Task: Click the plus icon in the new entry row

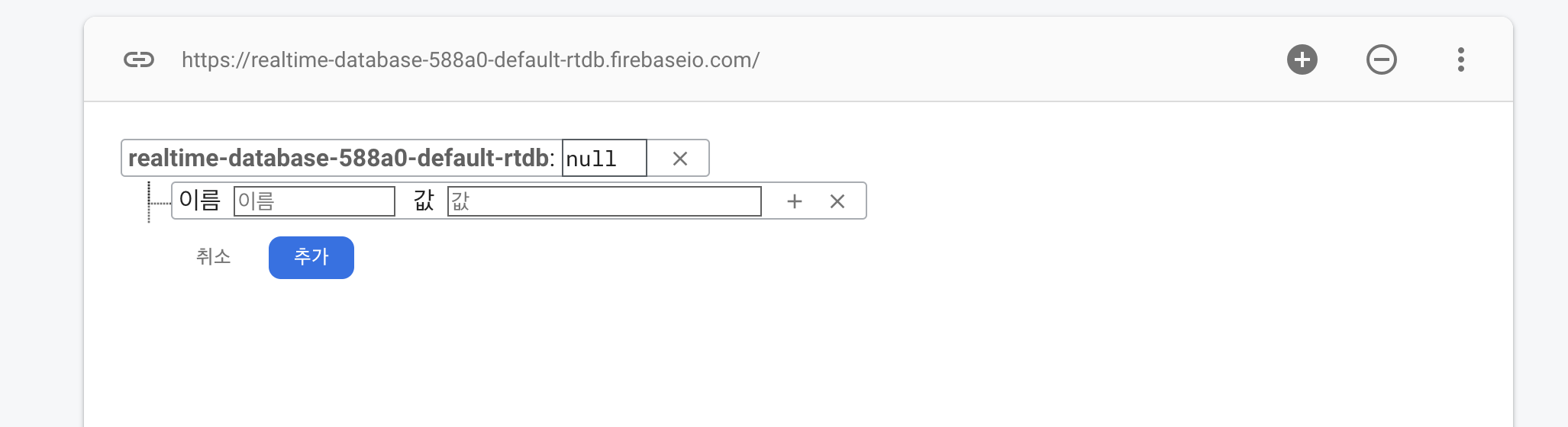Action: coord(794,201)
